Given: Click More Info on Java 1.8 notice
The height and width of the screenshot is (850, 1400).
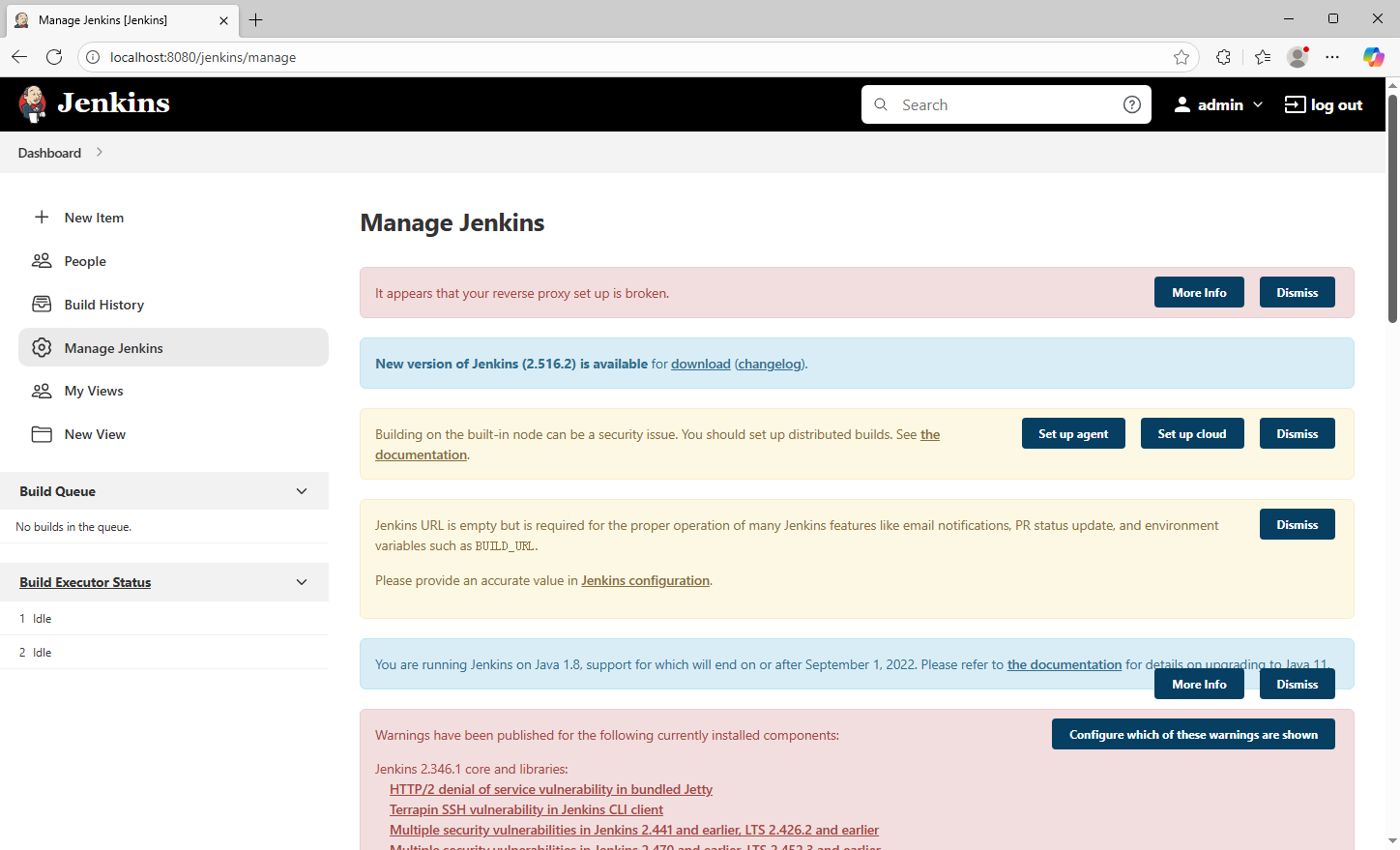Looking at the screenshot, I should 1199,684.
